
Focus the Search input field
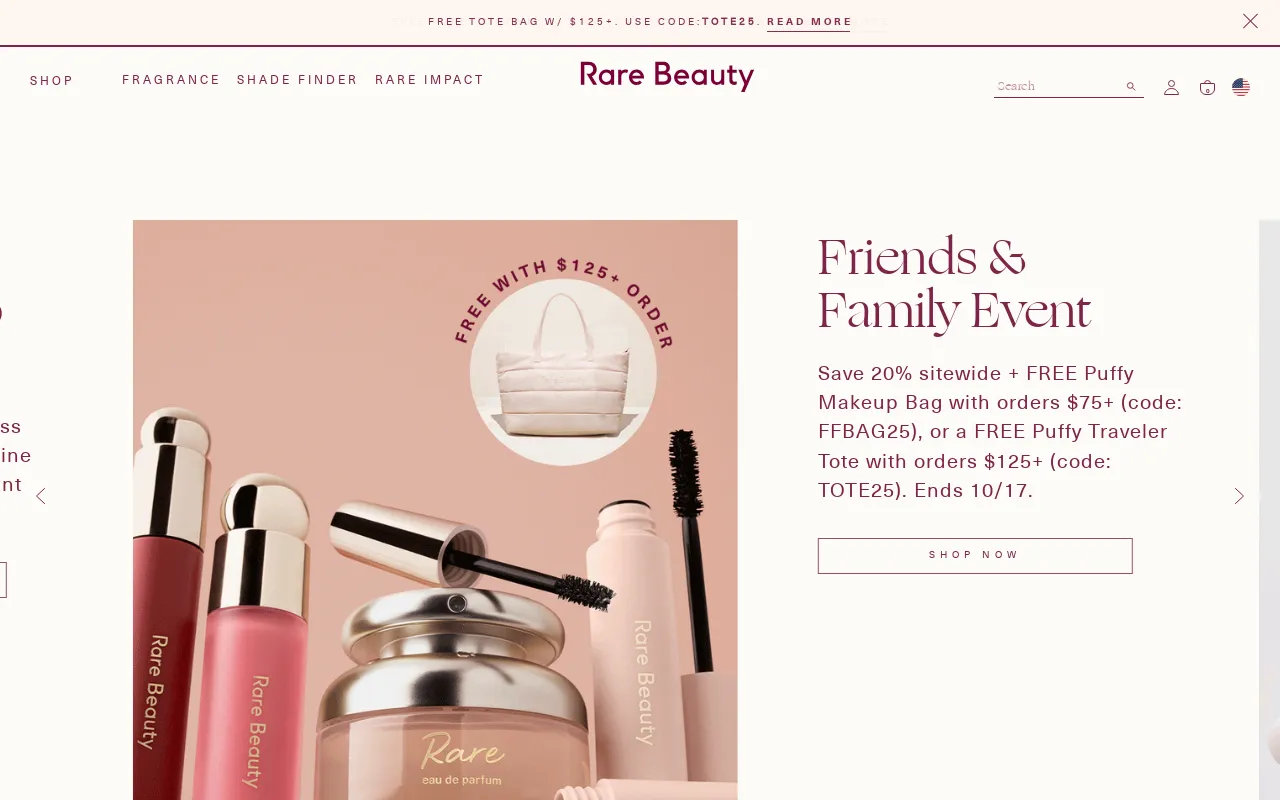1058,86
